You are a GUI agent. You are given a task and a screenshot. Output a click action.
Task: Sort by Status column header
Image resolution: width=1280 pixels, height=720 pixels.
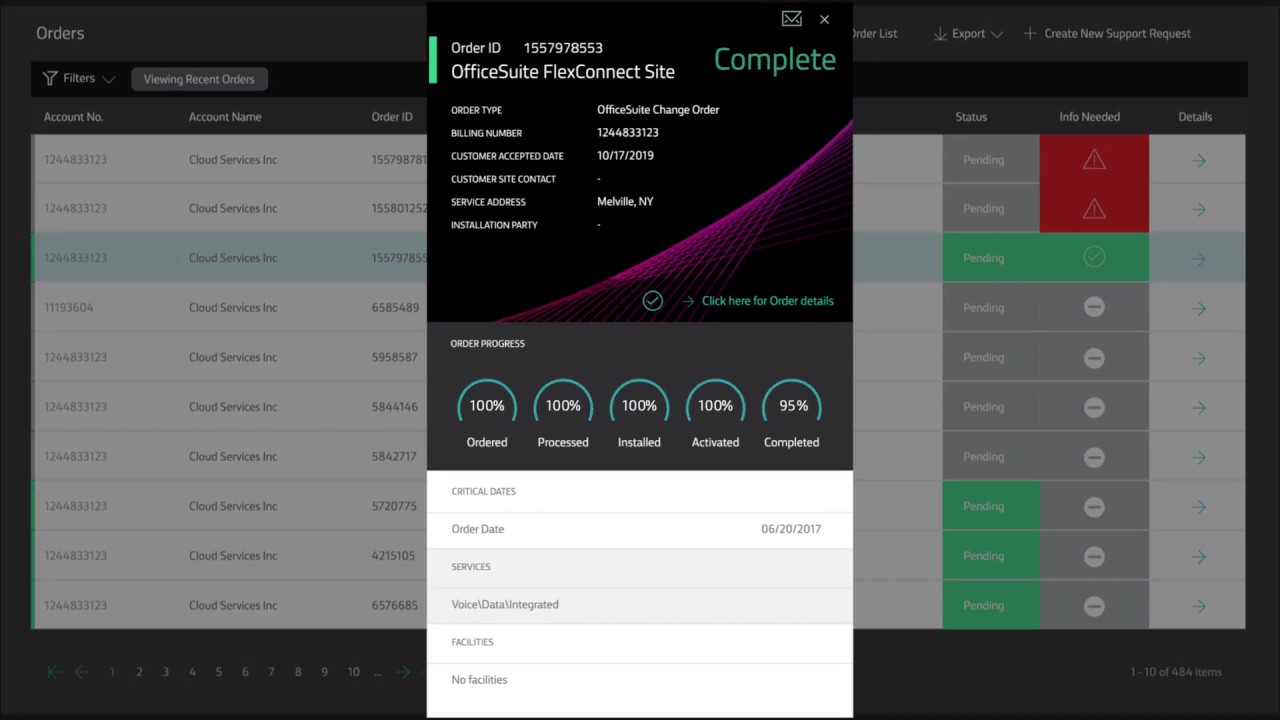[971, 117]
